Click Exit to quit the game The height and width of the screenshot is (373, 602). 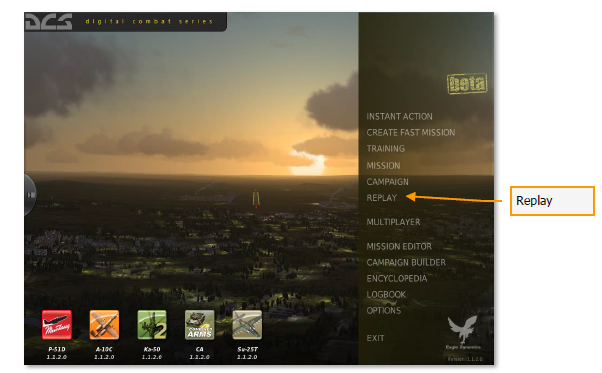pos(375,338)
